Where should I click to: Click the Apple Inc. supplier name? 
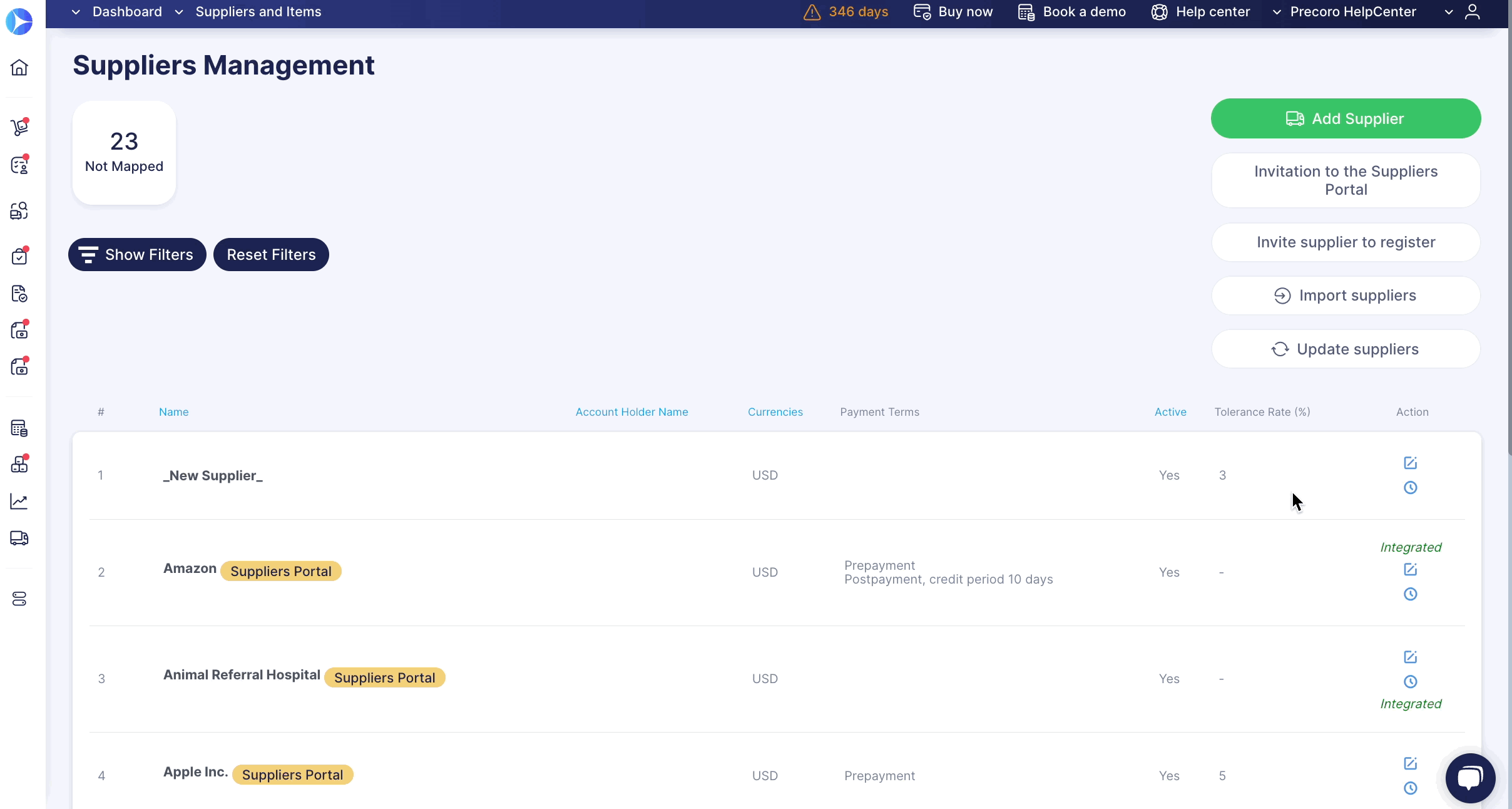coord(195,772)
